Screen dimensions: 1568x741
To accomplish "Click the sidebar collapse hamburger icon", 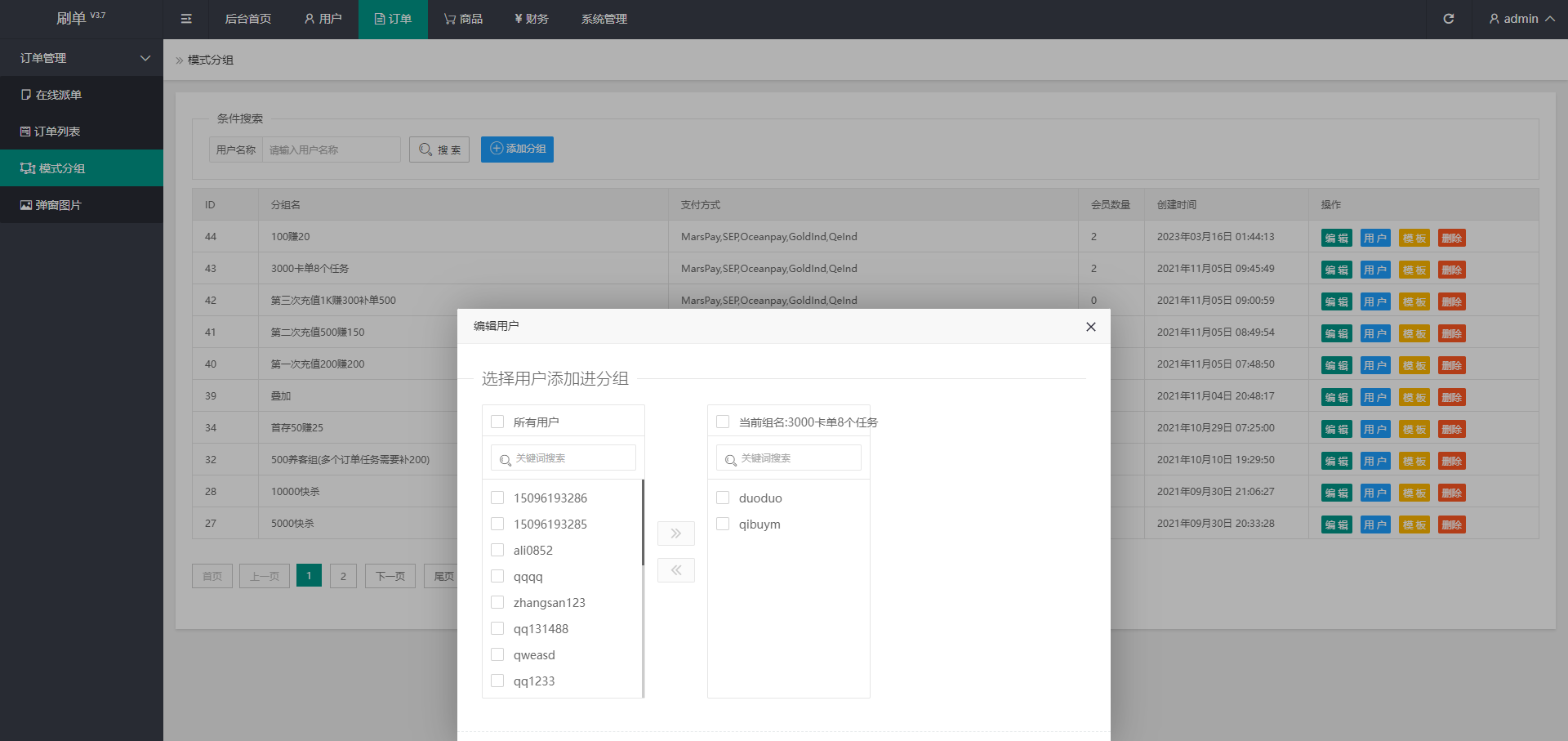I will point(186,19).
